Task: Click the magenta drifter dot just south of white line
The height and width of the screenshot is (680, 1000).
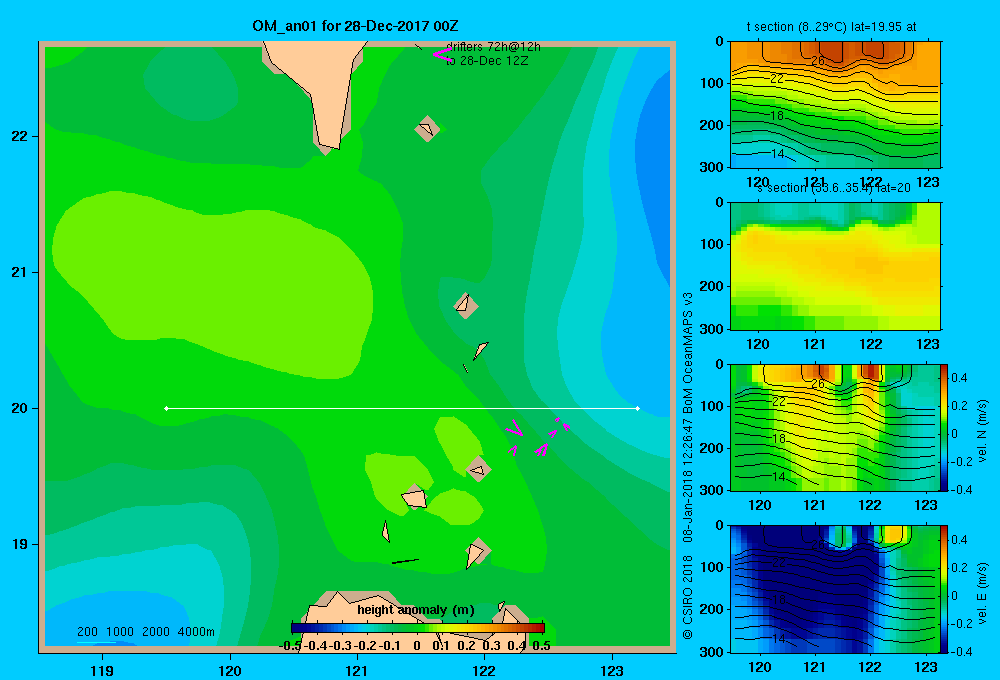Action: point(557,419)
